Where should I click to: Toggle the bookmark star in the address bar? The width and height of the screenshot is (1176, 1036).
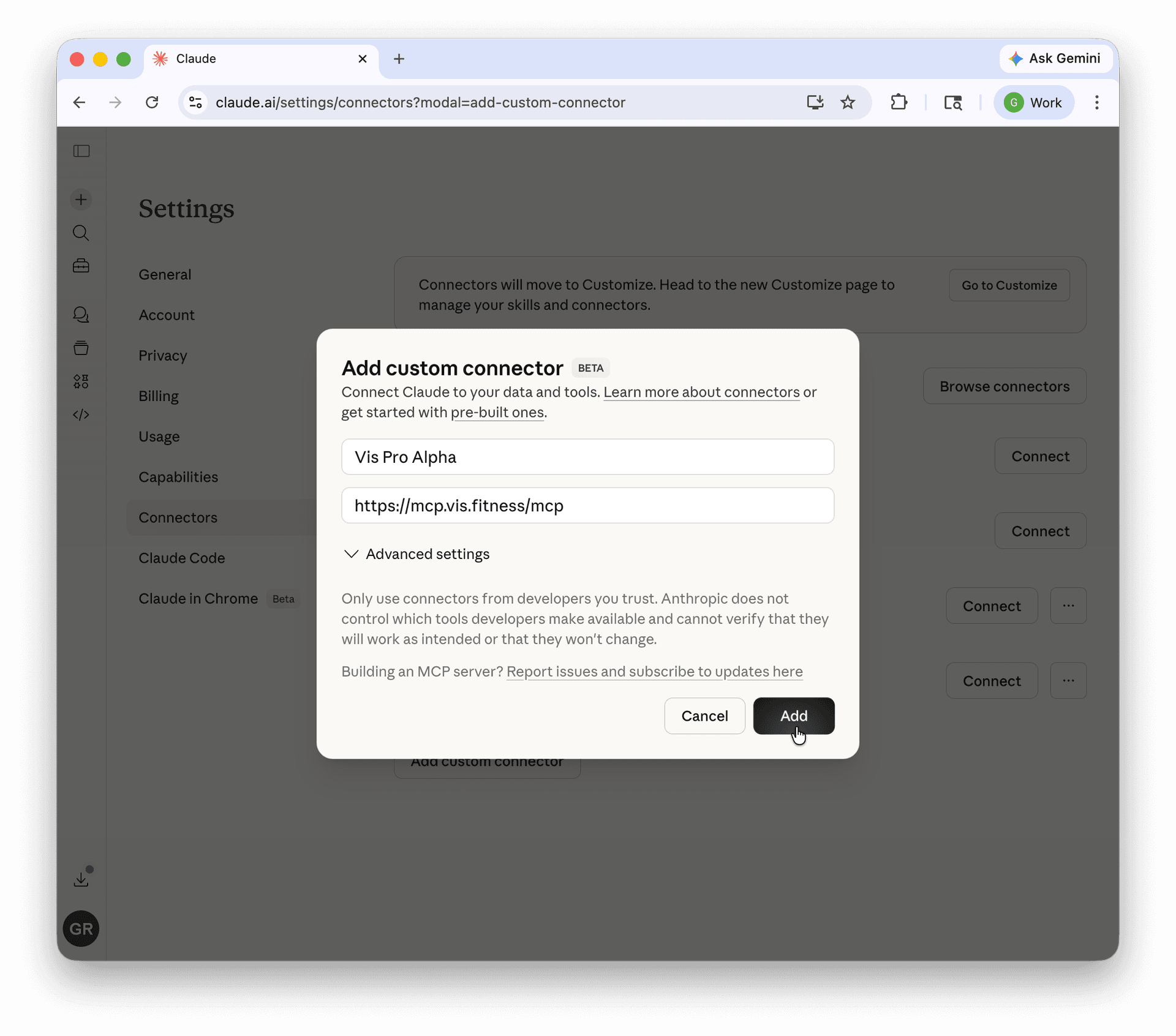(848, 102)
